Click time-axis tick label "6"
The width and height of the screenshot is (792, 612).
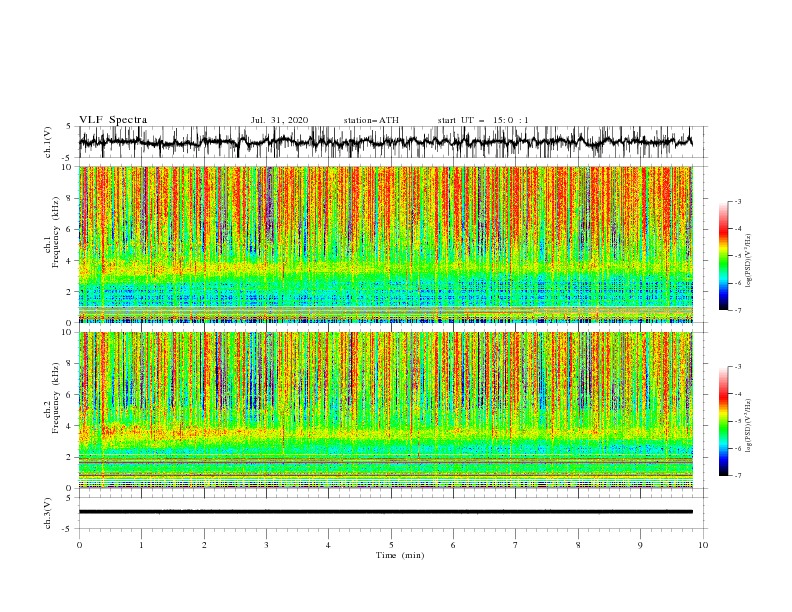click(453, 545)
